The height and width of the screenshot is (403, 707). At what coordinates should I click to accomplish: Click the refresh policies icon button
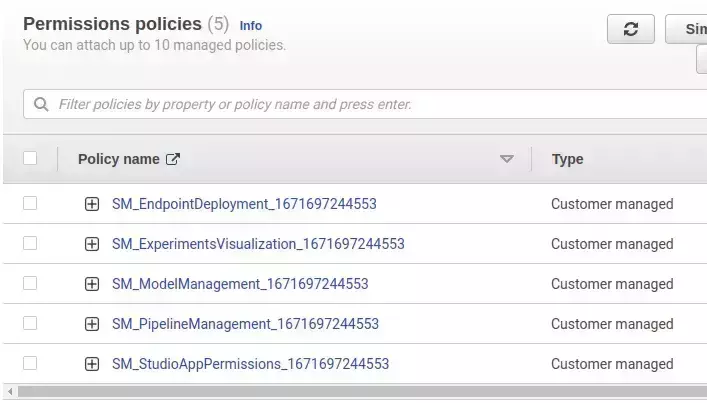(x=630, y=29)
